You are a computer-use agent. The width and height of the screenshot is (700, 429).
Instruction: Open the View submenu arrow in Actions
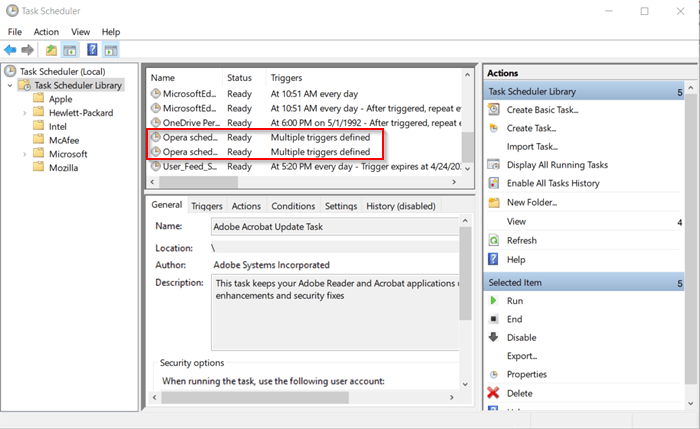point(679,222)
